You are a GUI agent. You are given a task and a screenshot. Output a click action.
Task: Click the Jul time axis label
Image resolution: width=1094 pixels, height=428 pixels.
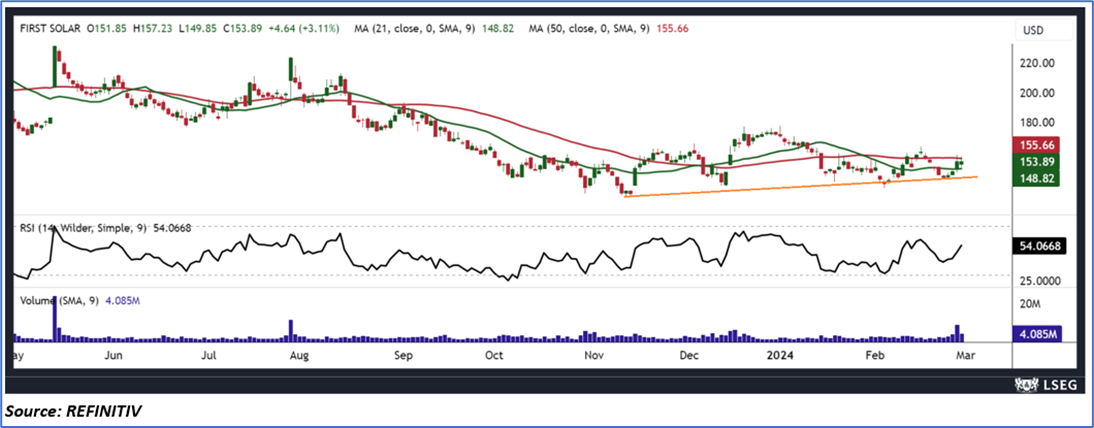pyautogui.click(x=209, y=355)
